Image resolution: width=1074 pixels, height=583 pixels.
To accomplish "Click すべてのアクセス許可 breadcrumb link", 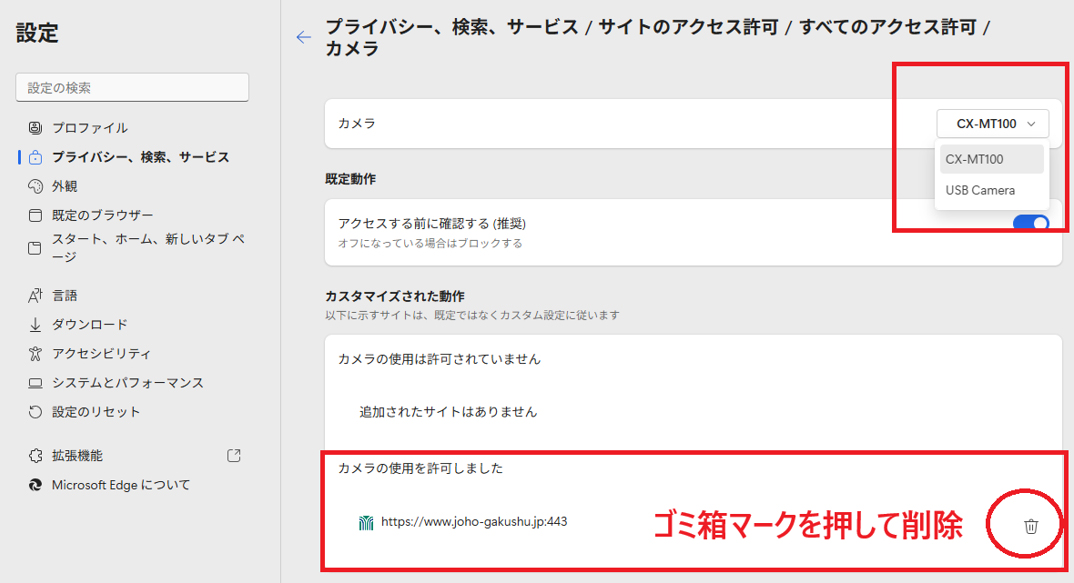I will [888, 27].
